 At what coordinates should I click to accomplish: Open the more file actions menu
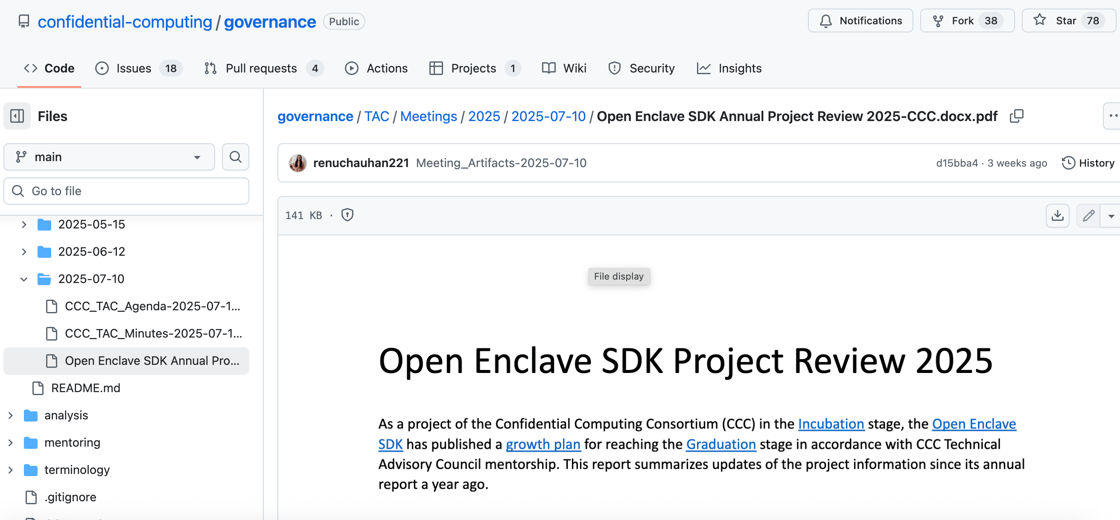tap(1112, 116)
